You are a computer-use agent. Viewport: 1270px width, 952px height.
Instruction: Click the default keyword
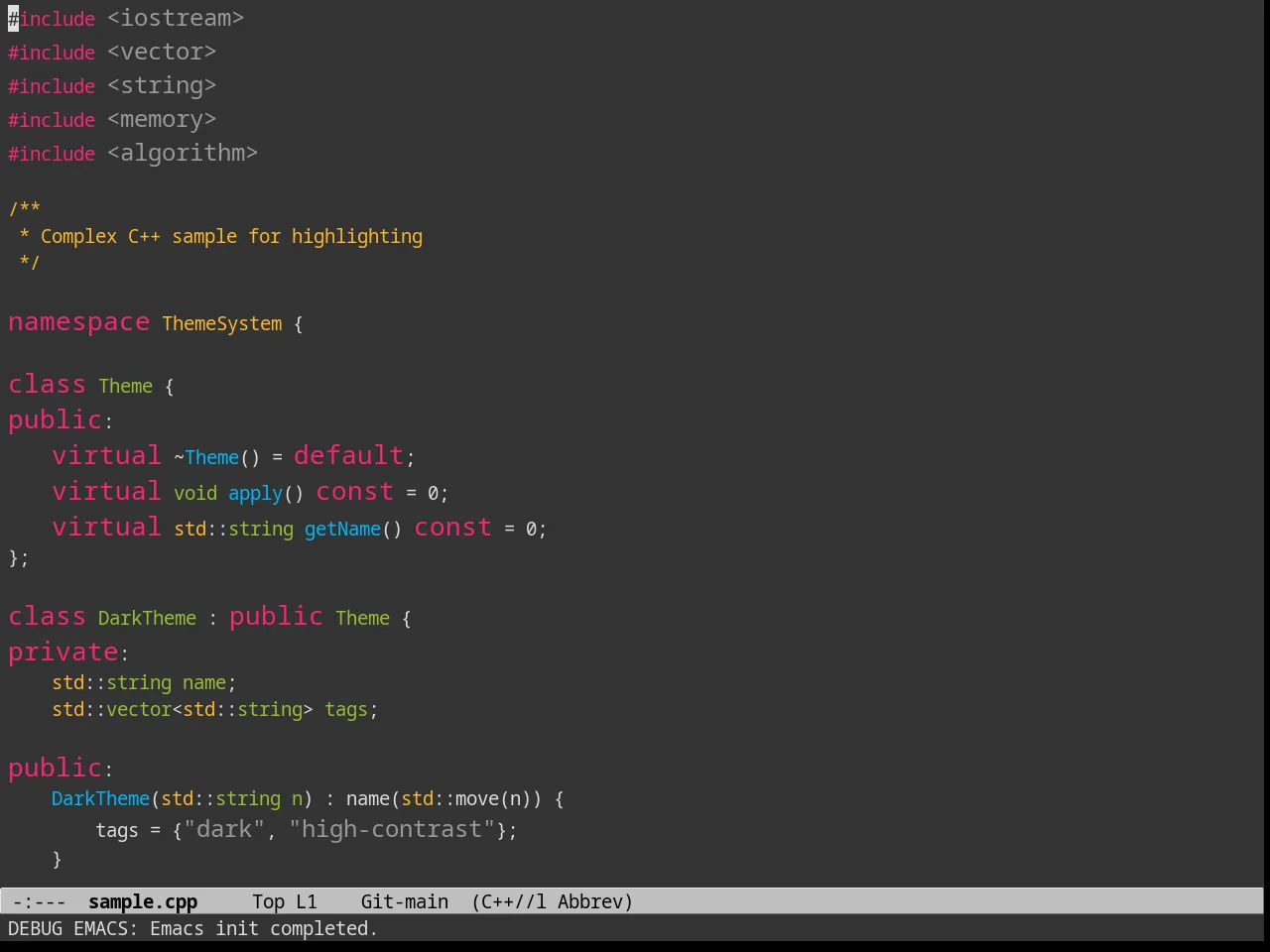349,455
